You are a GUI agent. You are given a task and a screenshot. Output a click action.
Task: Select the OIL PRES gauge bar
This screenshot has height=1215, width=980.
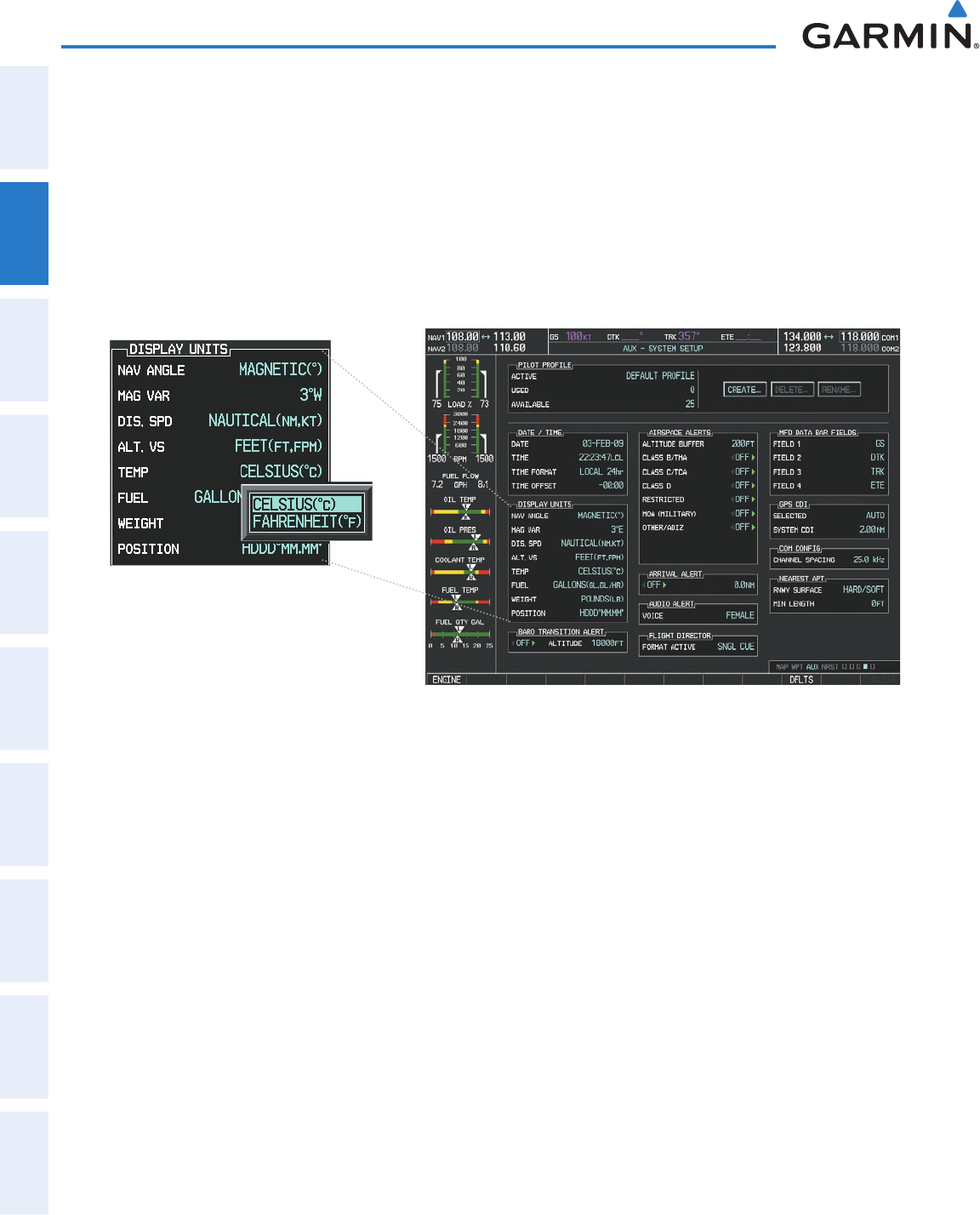click(460, 539)
